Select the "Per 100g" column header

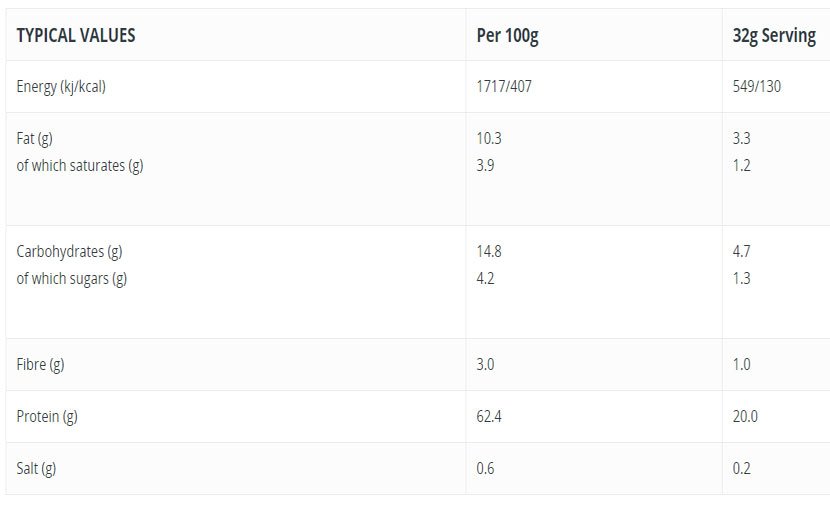[x=508, y=36]
